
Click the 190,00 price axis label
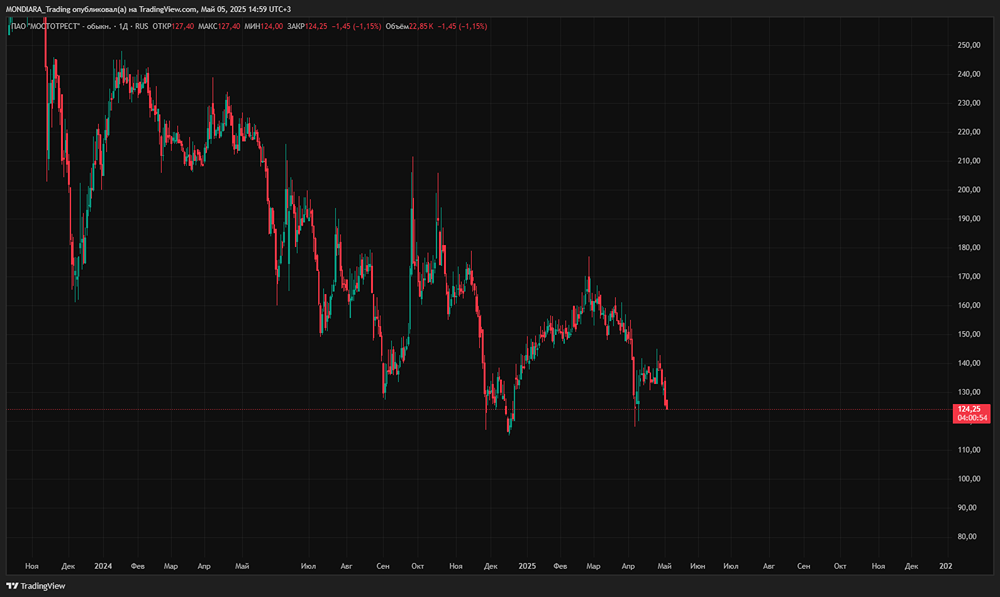[x=969, y=218]
